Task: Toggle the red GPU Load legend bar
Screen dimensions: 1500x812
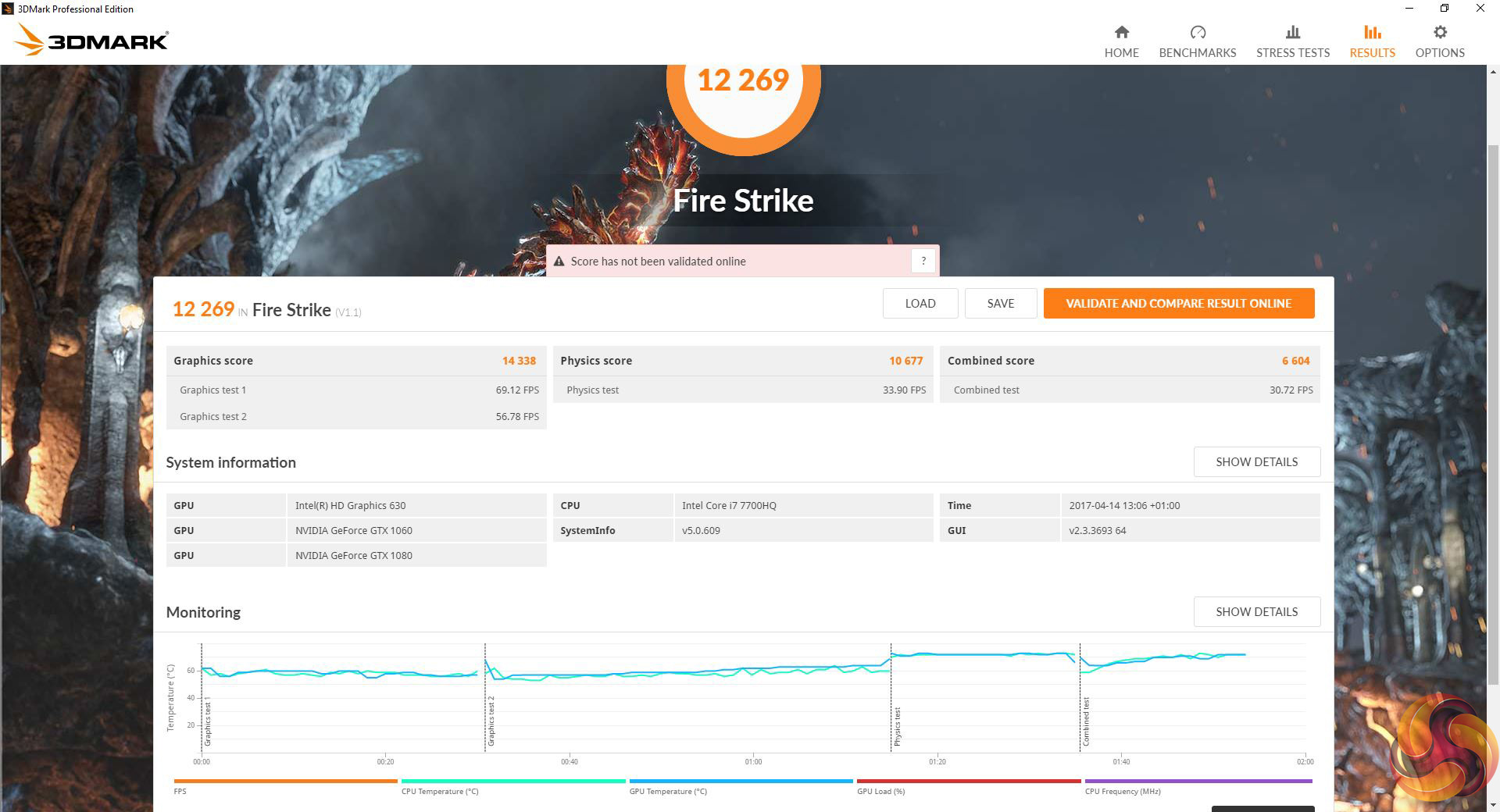Action: tap(969, 781)
